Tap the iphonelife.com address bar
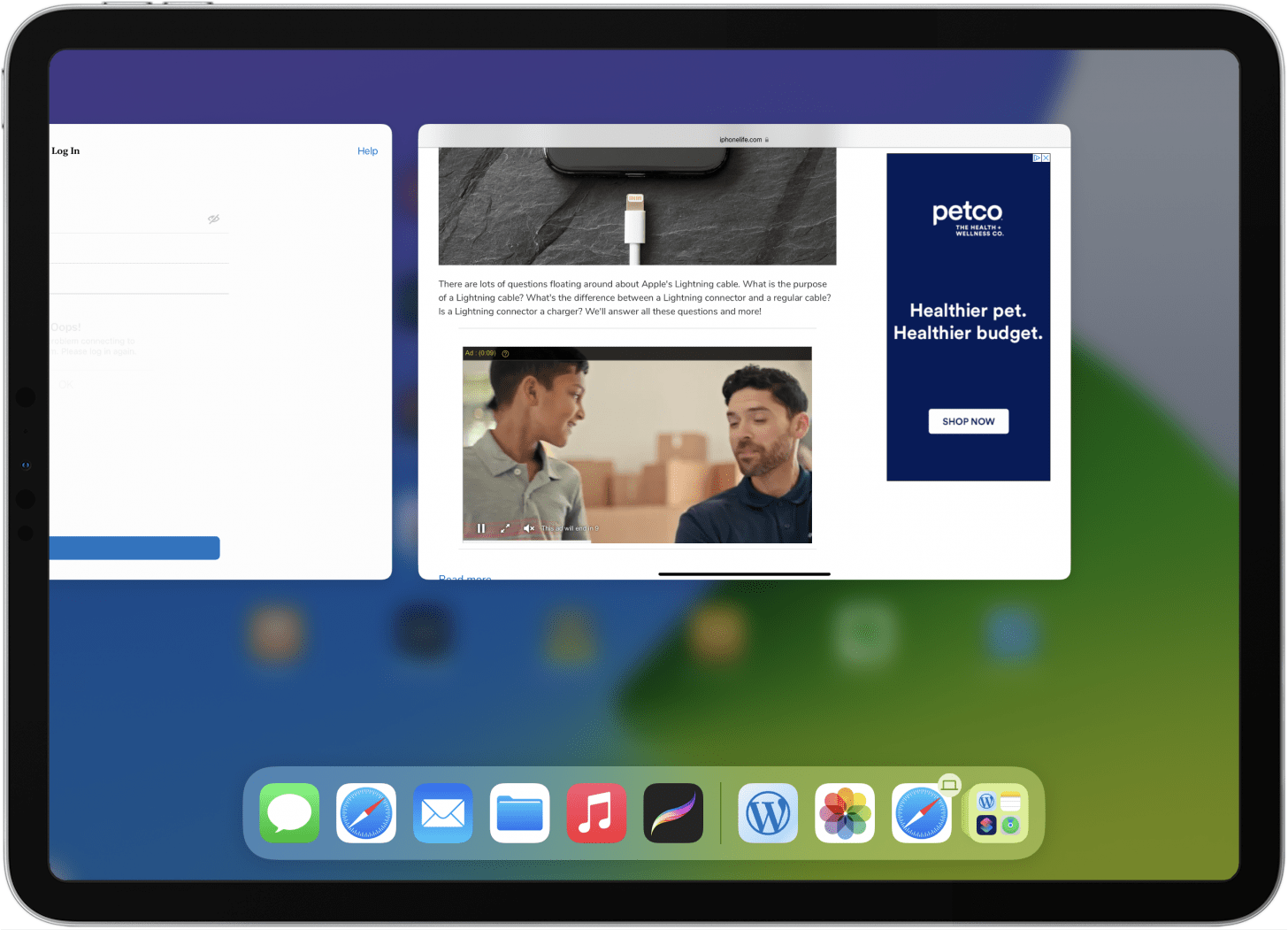The width and height of the screenshot is (1288, 930). point(743,138)
